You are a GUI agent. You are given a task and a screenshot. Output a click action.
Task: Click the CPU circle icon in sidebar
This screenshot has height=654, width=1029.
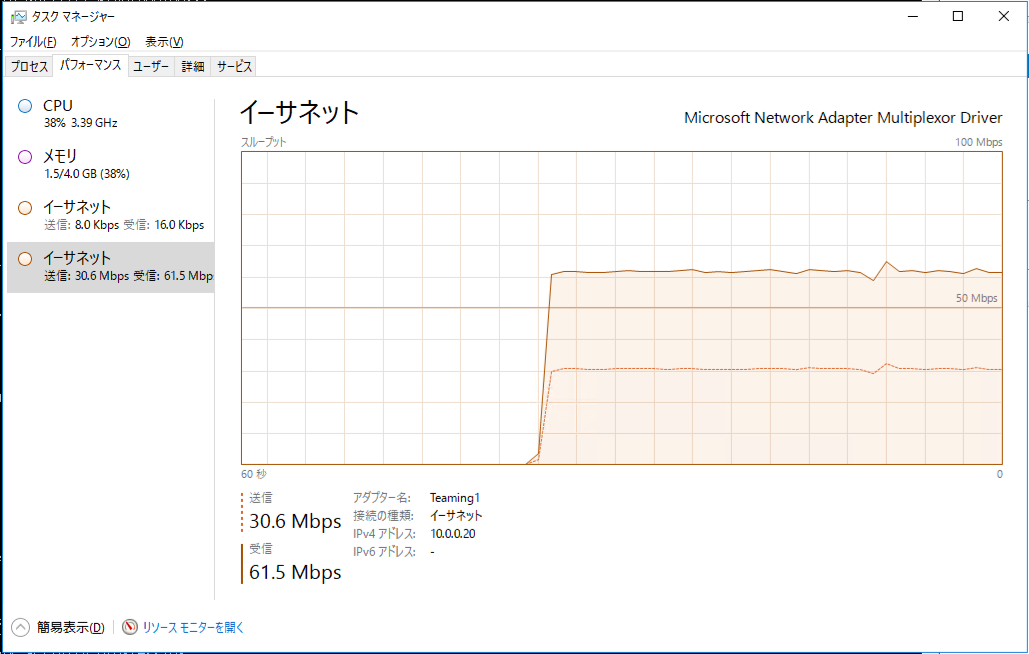tap(25, 106)
